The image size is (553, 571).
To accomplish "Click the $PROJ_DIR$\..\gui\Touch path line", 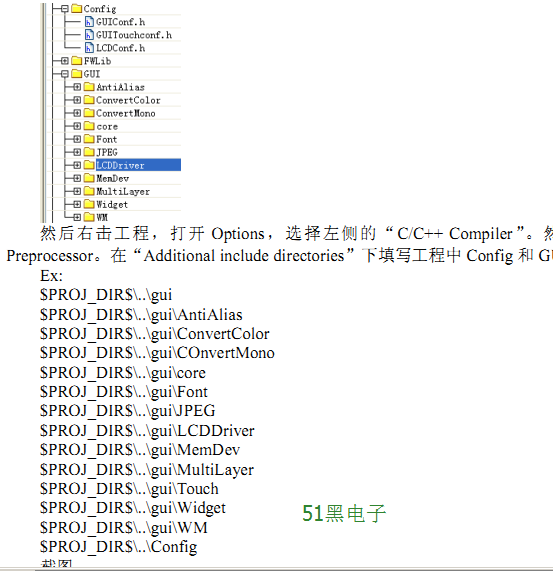I will (129, 489).
